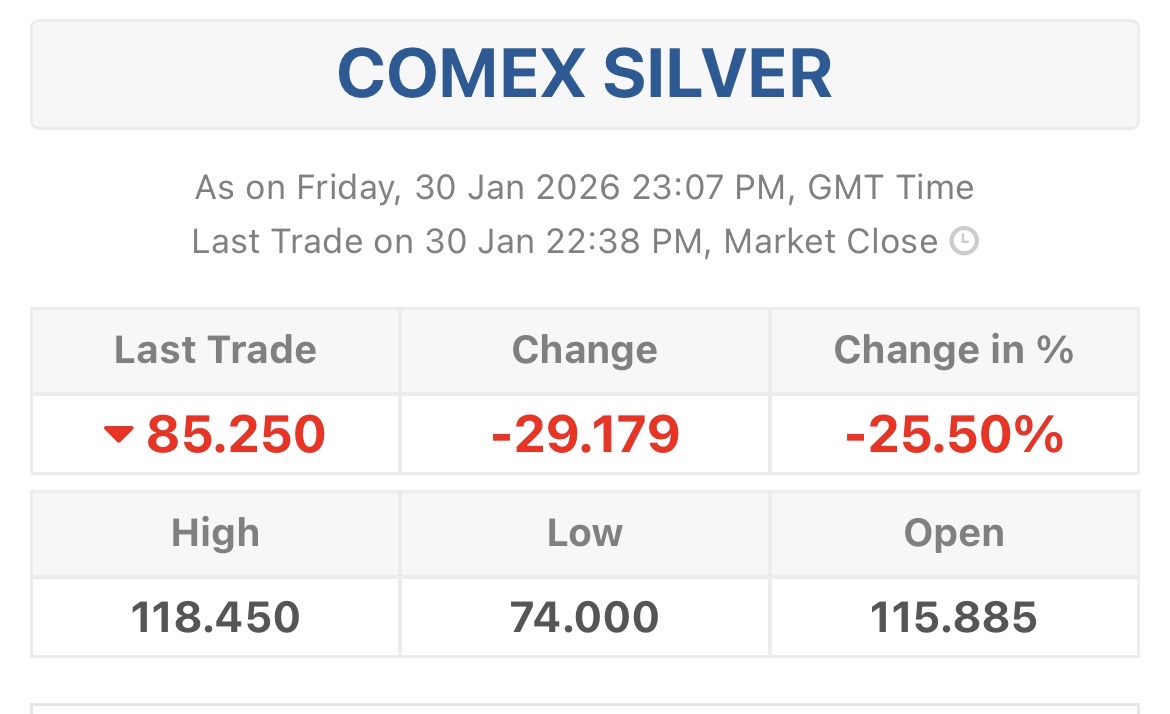Viewport: 1170px width, 714px height.
Task: Select the Low column header
Action: tap(585, 533)
